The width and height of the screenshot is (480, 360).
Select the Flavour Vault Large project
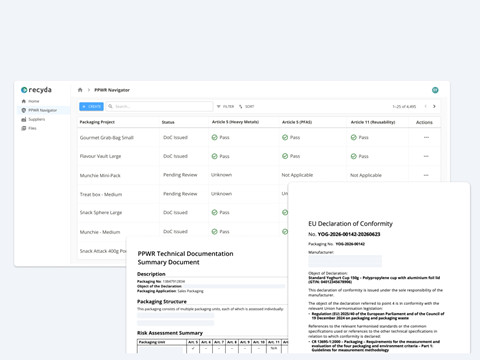[x=100, y=156]
